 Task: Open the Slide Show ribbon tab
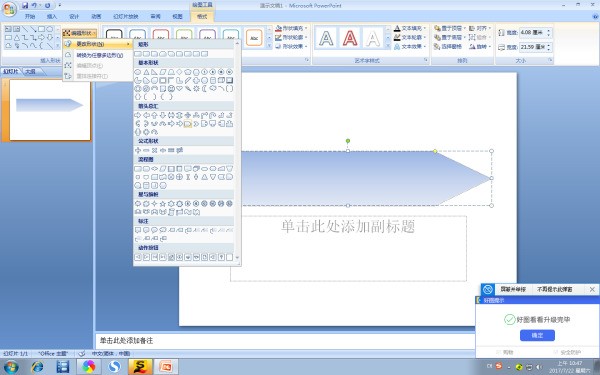[x=126, y=16]
